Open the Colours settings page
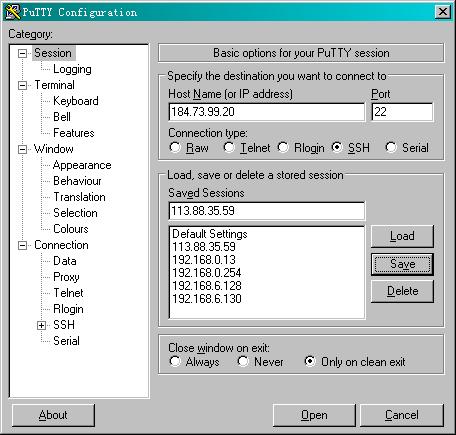Screen dimensions: 456x435 pos(71,229)
